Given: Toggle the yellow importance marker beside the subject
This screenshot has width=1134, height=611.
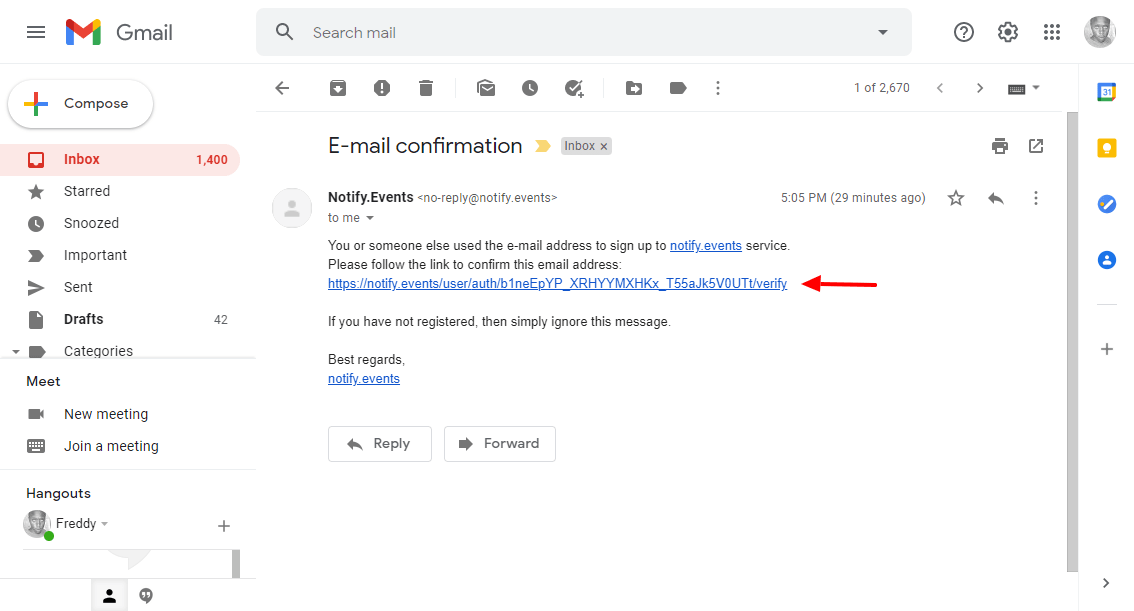Looking at the screenshot, I should click(542, 146).
